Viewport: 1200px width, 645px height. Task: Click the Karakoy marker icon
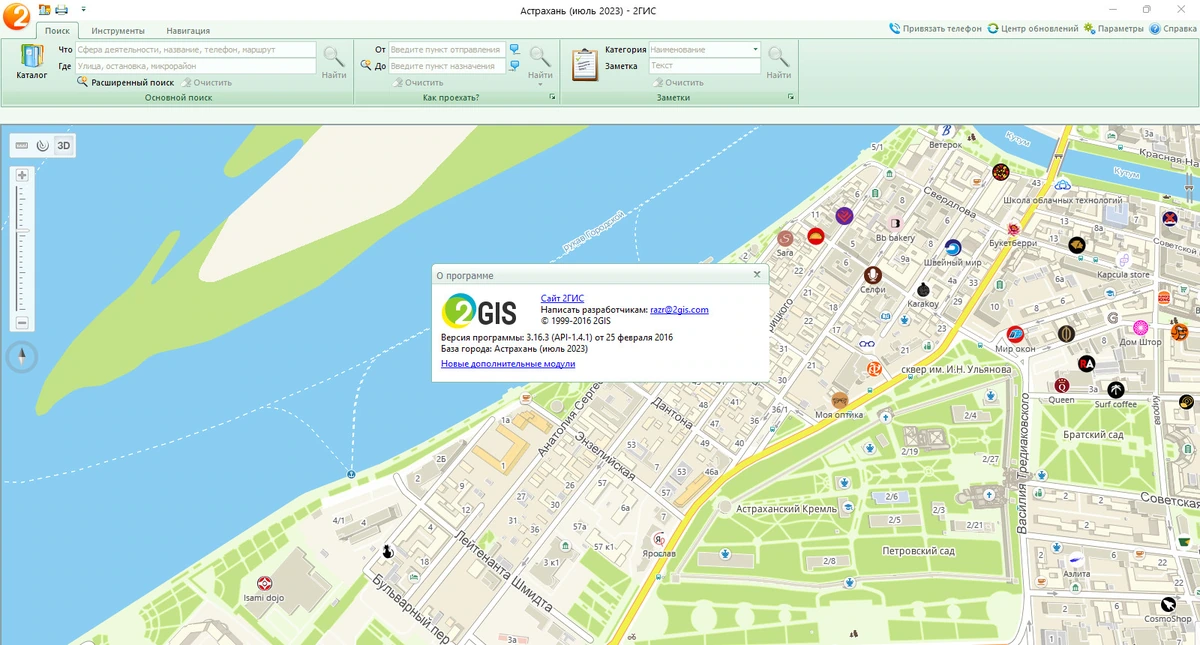(923, 289)
